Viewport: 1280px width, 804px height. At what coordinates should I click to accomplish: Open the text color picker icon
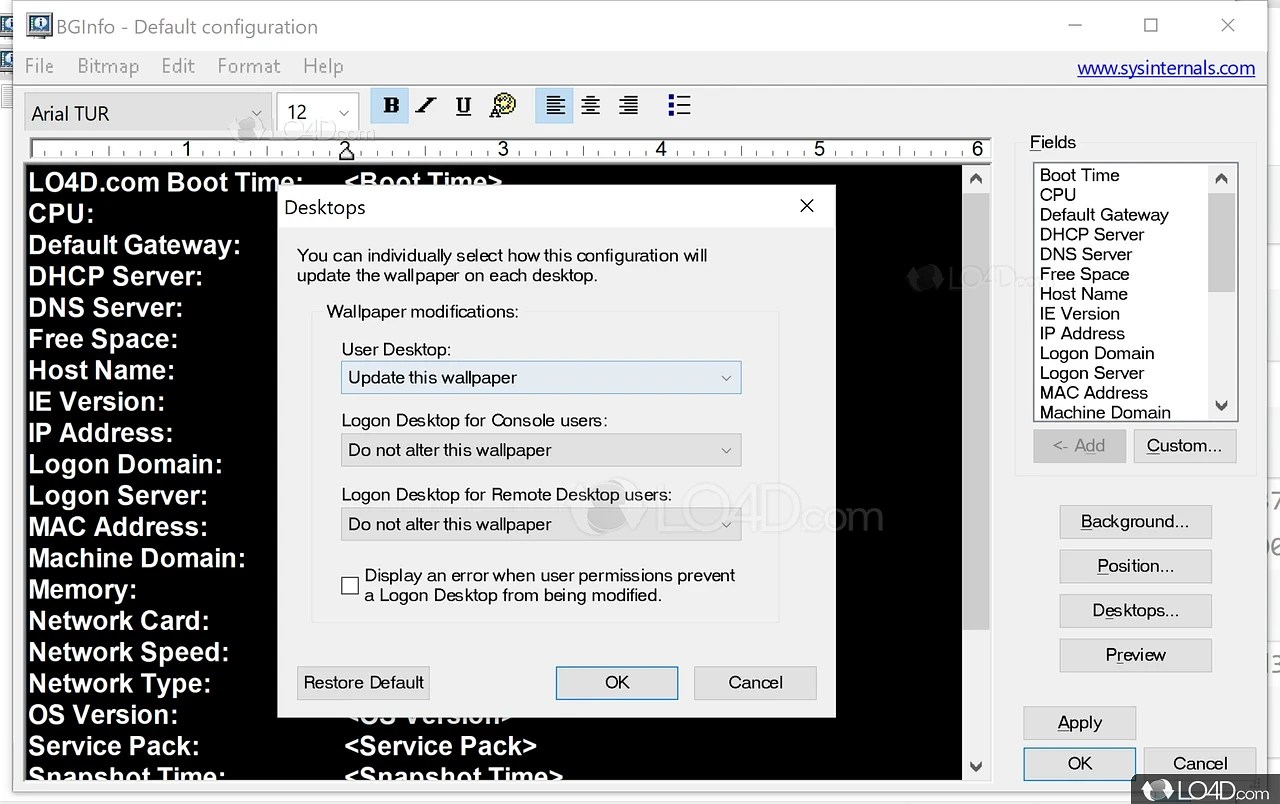503,106
